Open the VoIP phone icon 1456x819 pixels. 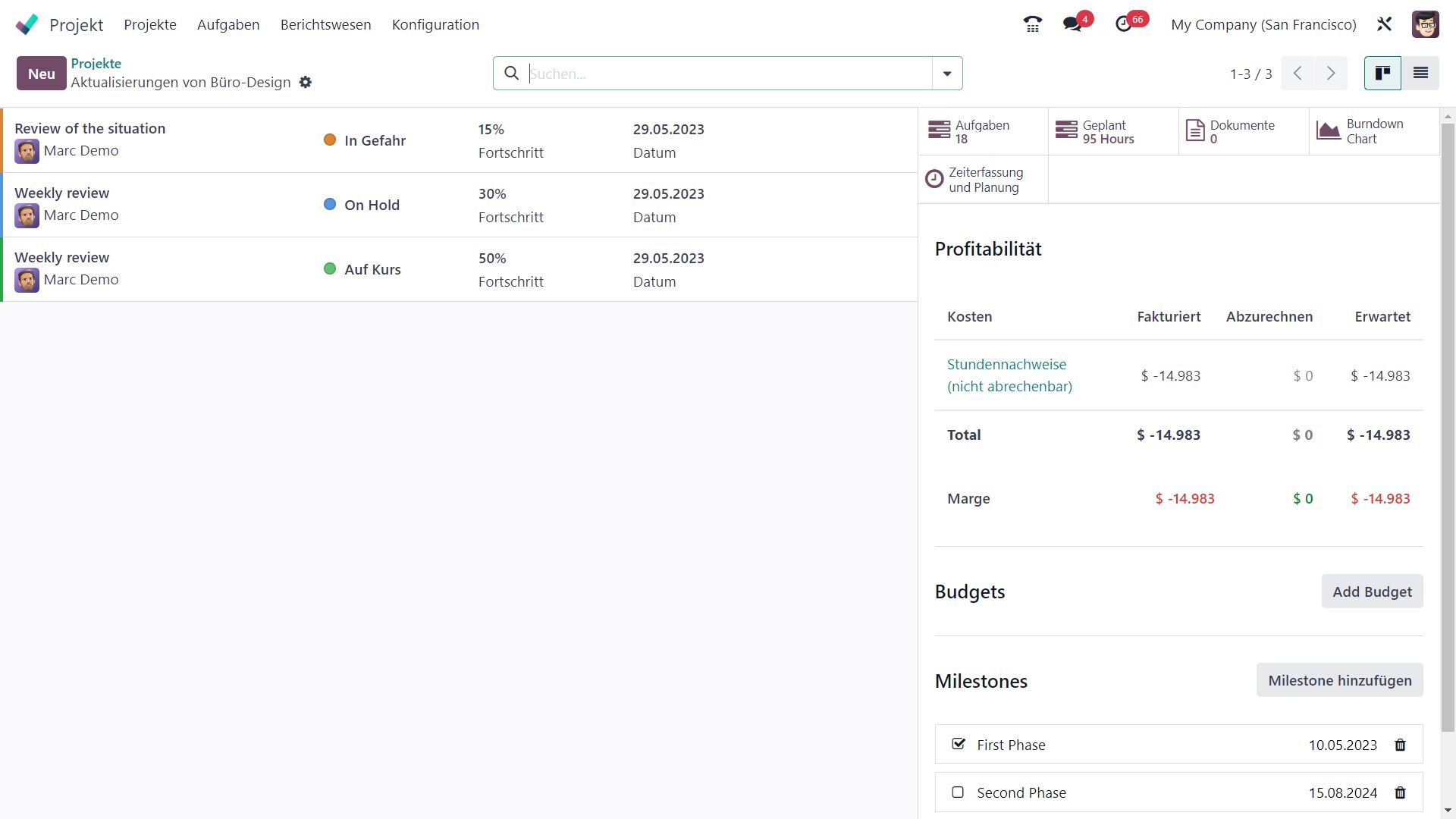click(x=1032, y=24)
